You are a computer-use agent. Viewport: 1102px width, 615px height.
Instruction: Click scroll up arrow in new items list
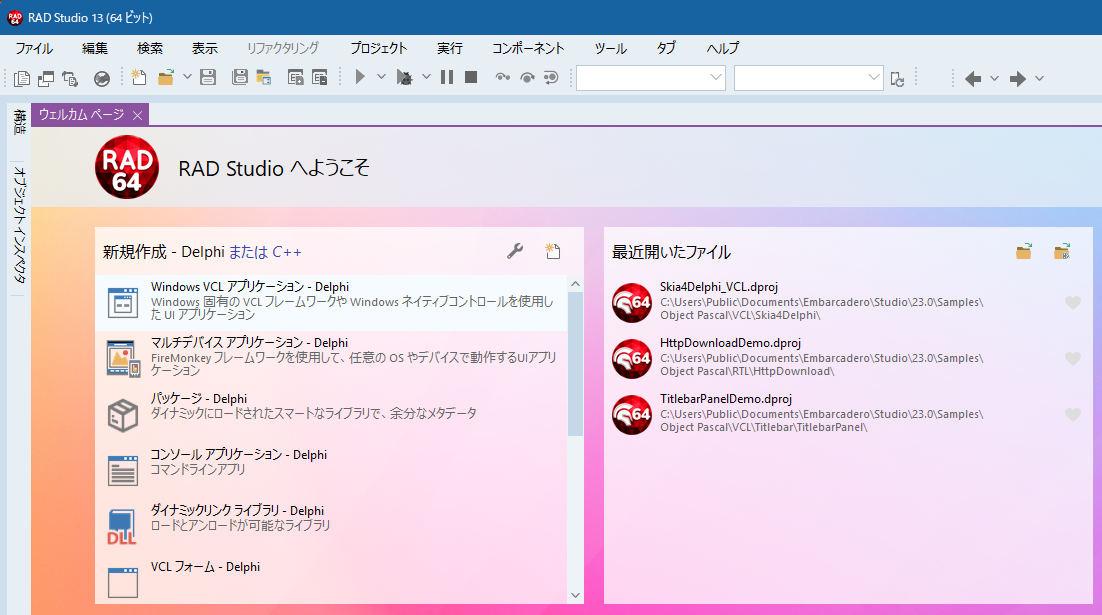click(576, 284)
